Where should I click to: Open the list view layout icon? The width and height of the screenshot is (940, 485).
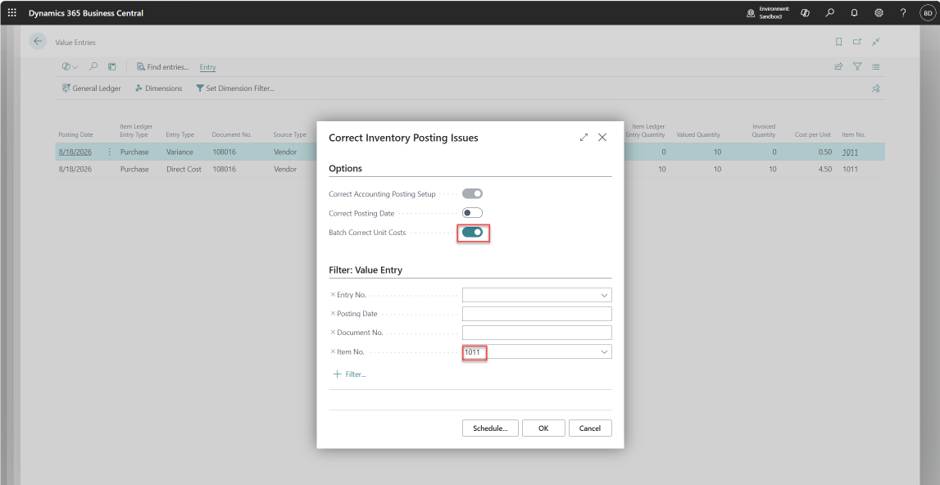tap(876, 67)
